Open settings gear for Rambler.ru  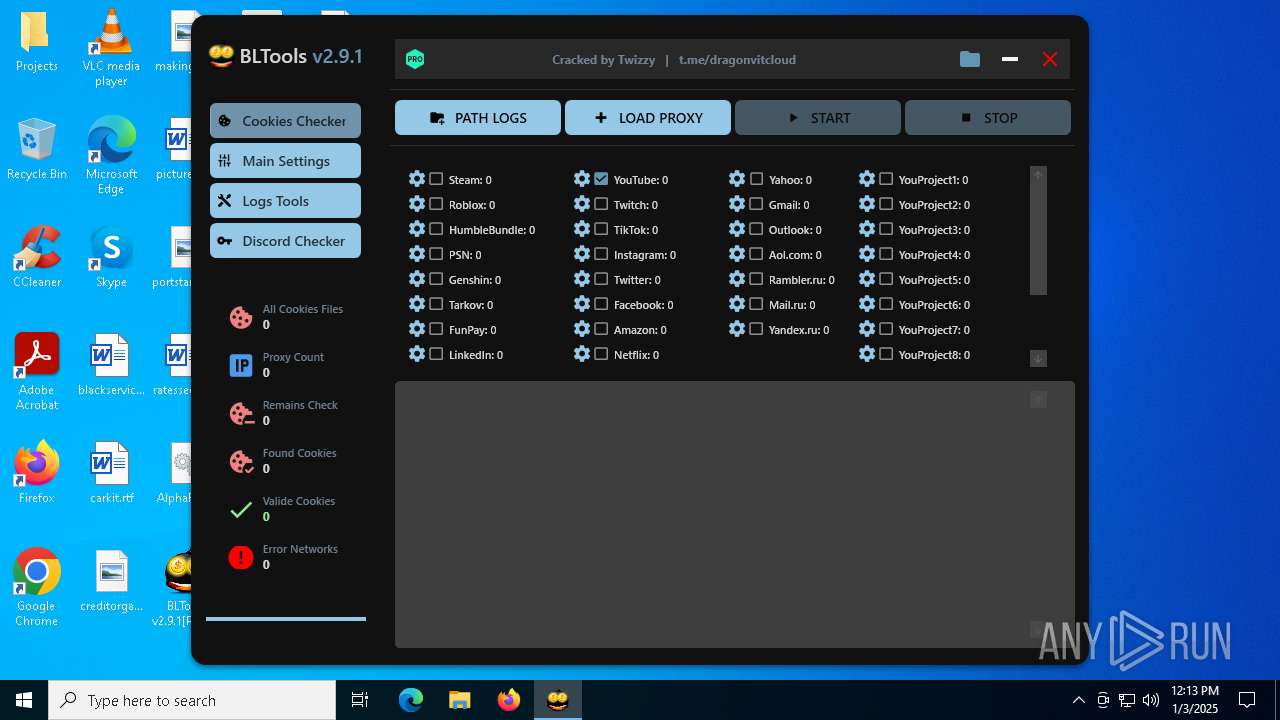(737, 279)
